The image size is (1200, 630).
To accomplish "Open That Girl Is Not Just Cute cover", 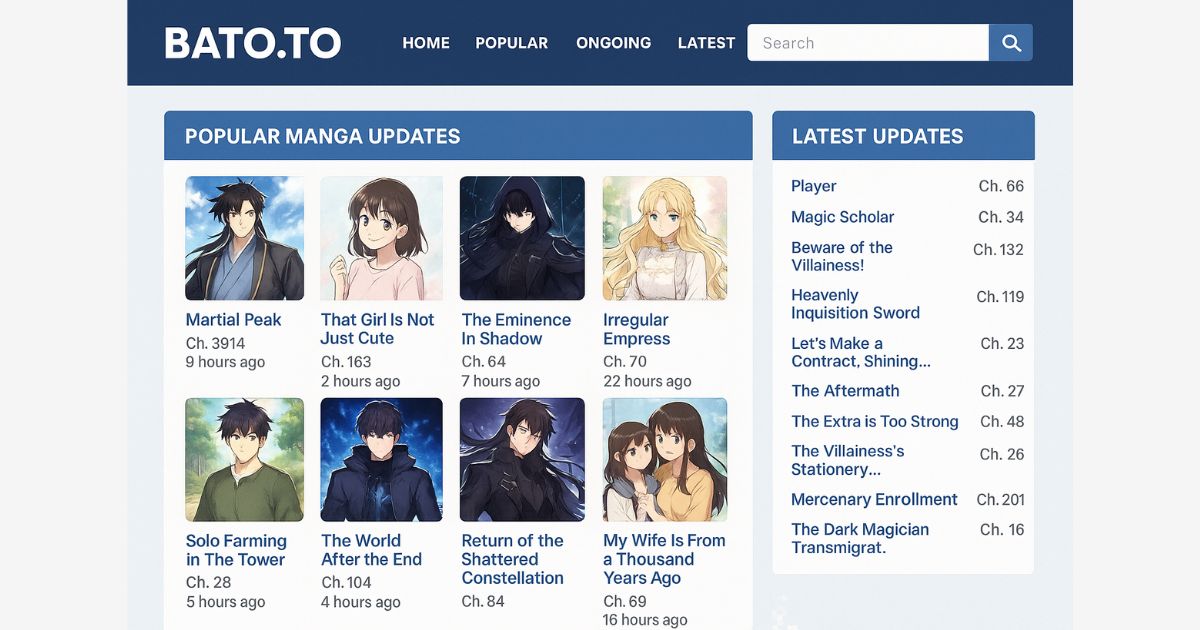I will click(x=381, y=238).
